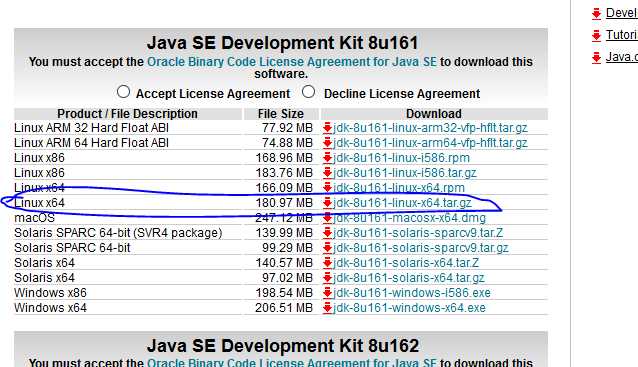Image resolution: width=638 pixels, height=367 pixels.
Task: Click red arrow icon next to Tutorials sidebar link
Action: (x=596, y=35)
